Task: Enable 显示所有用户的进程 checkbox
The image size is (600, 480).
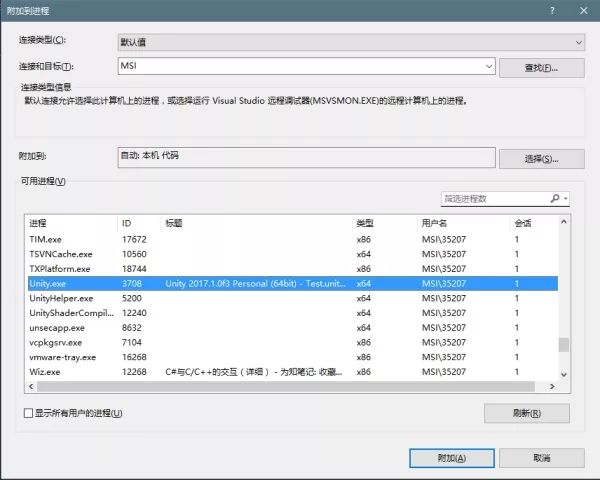Action: point(28,413)
